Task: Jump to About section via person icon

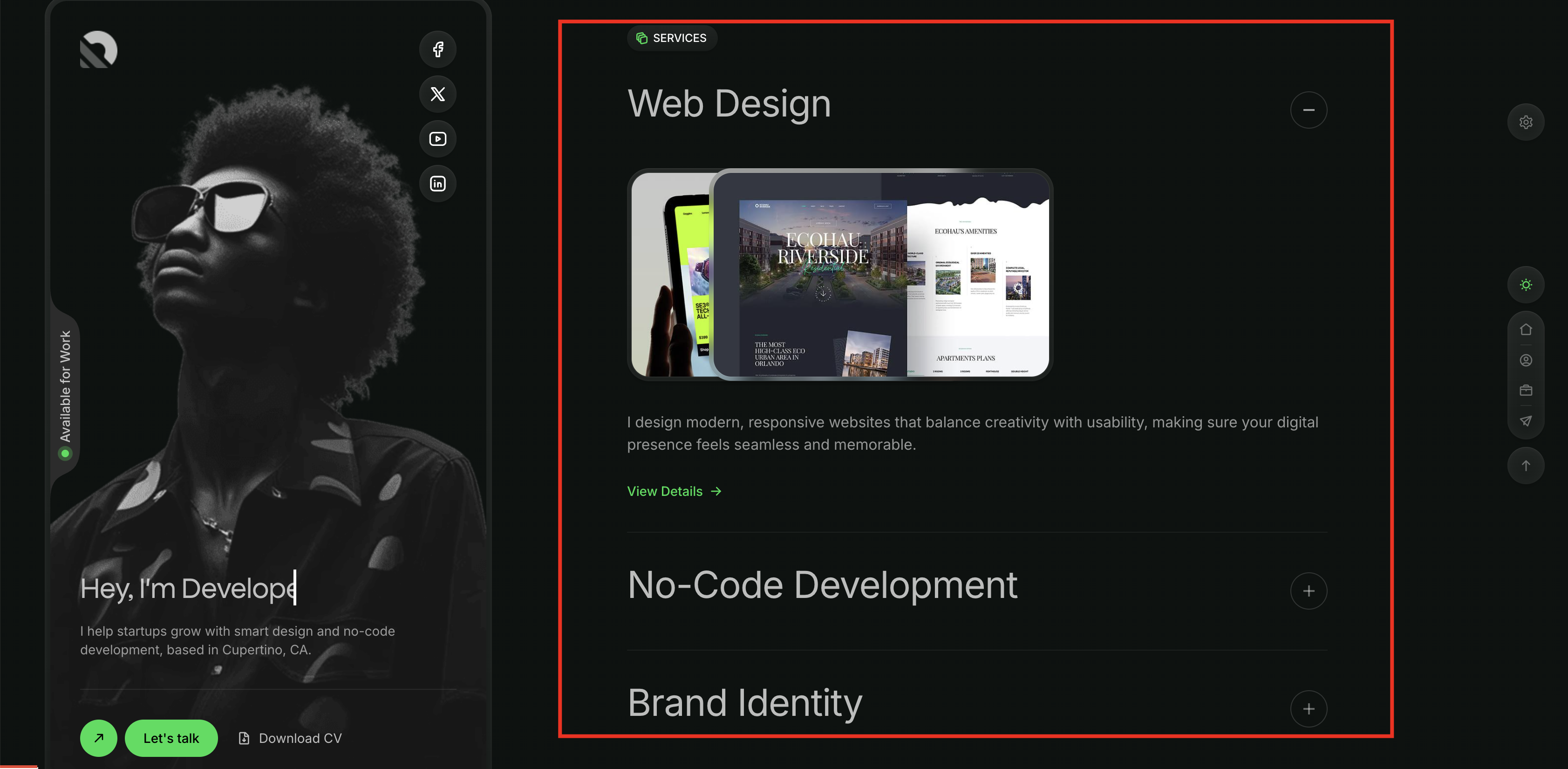Action: tap(1526, 360)
